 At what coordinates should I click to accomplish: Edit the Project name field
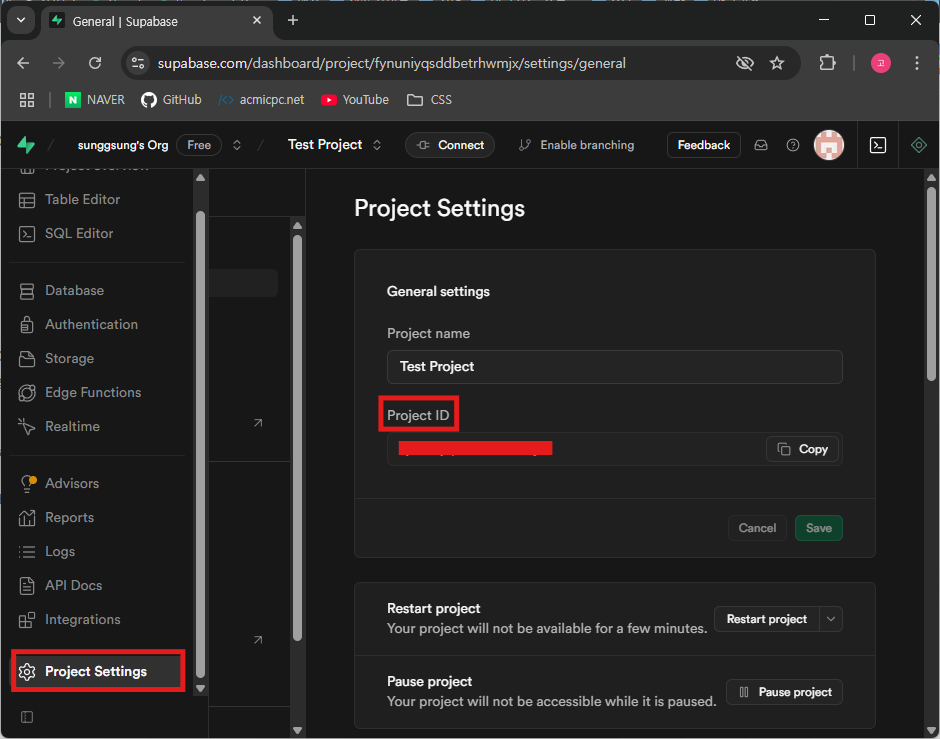click(x=614, y=367)
